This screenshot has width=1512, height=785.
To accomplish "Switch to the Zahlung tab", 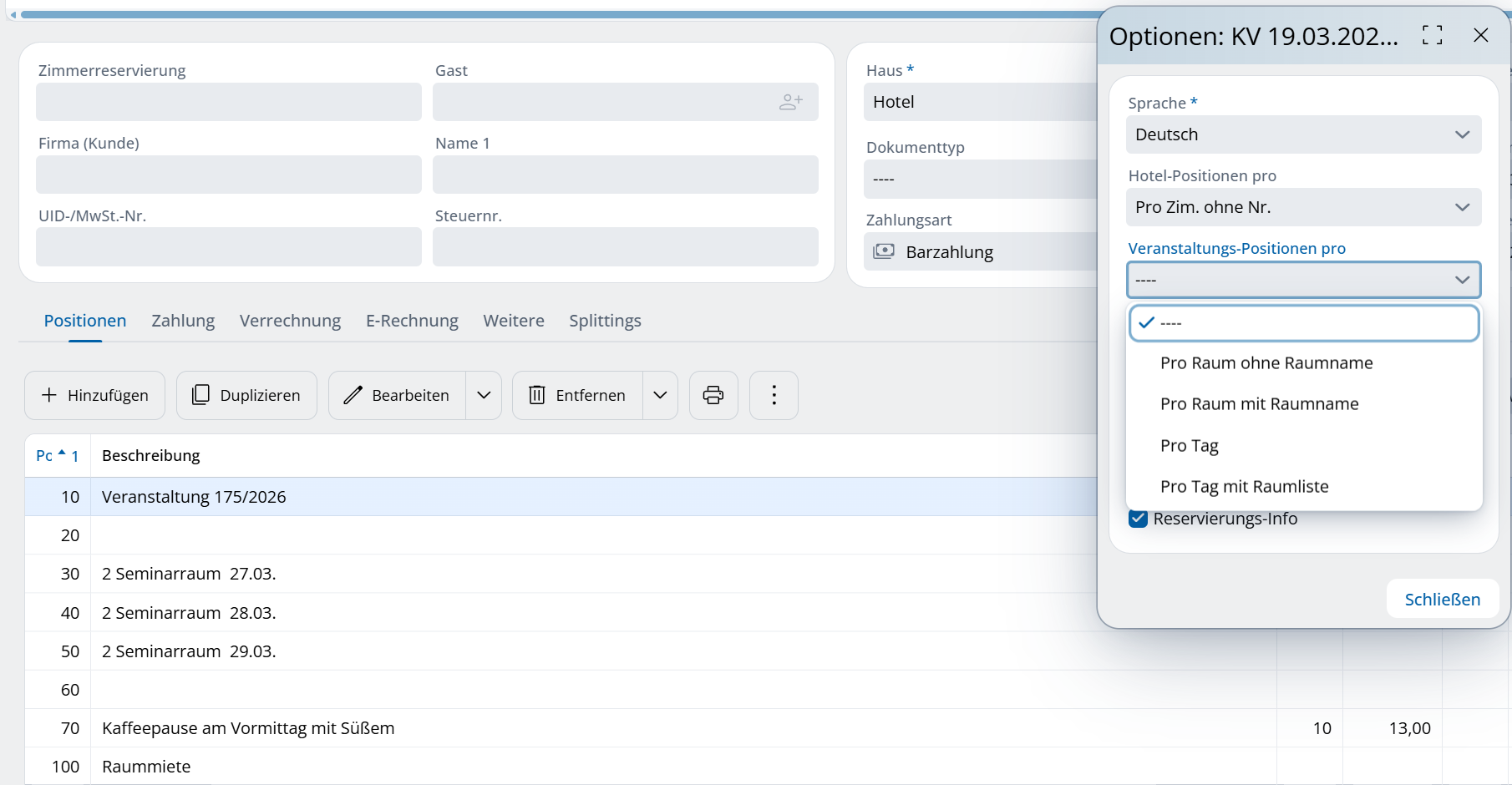I will pos(183,321).
